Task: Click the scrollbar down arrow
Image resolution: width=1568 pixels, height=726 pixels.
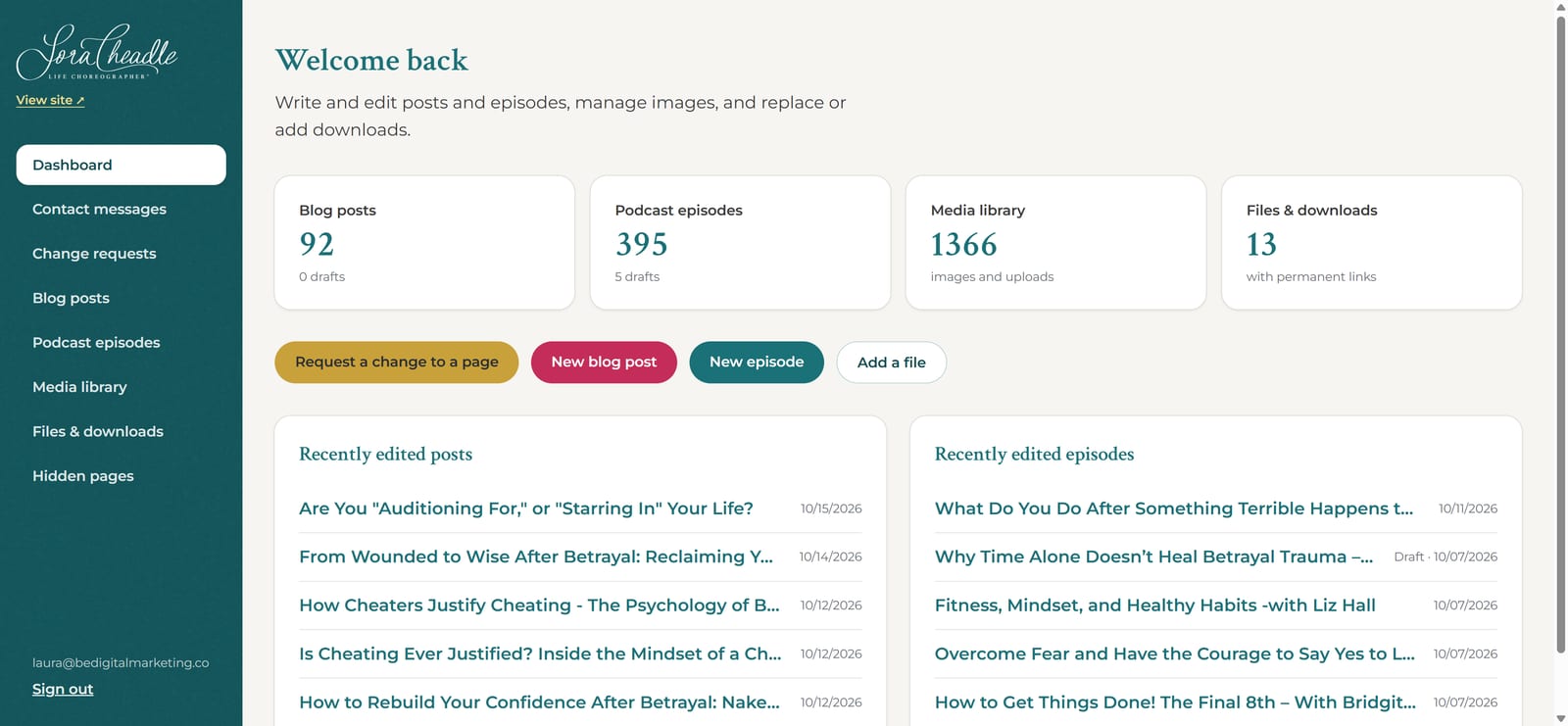Action: [x=1561, y=719]
